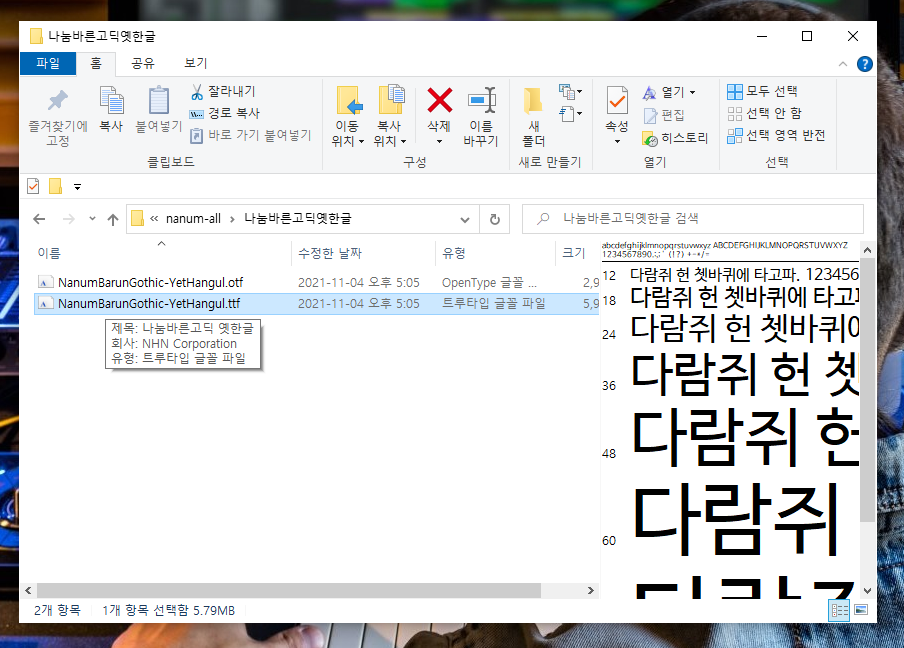Sort by 크기 column header
The image size is (904, 648).
coord(577,253)
